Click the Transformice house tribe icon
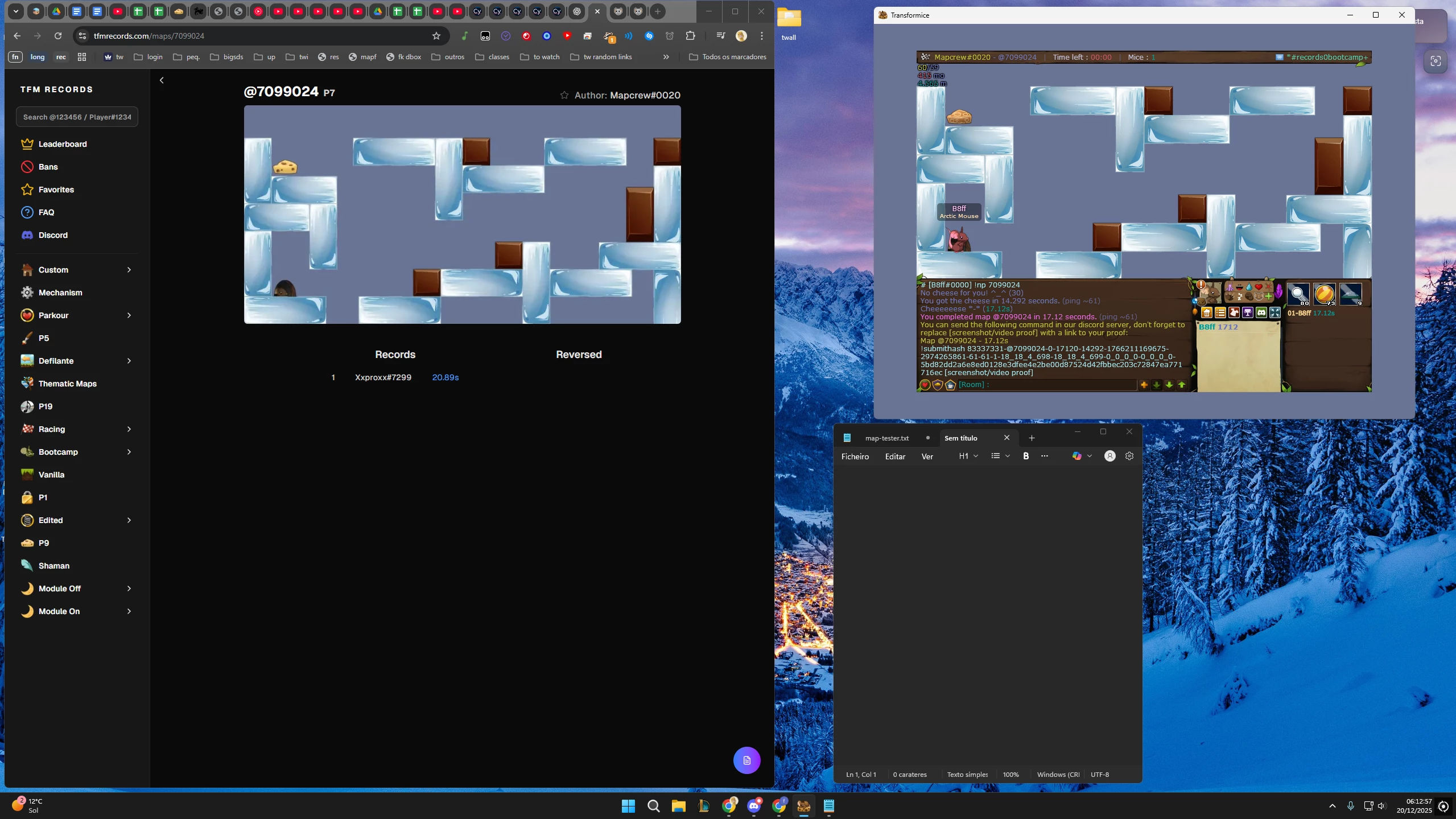The image size is (1456, 819). click(x=1206, y=312)
